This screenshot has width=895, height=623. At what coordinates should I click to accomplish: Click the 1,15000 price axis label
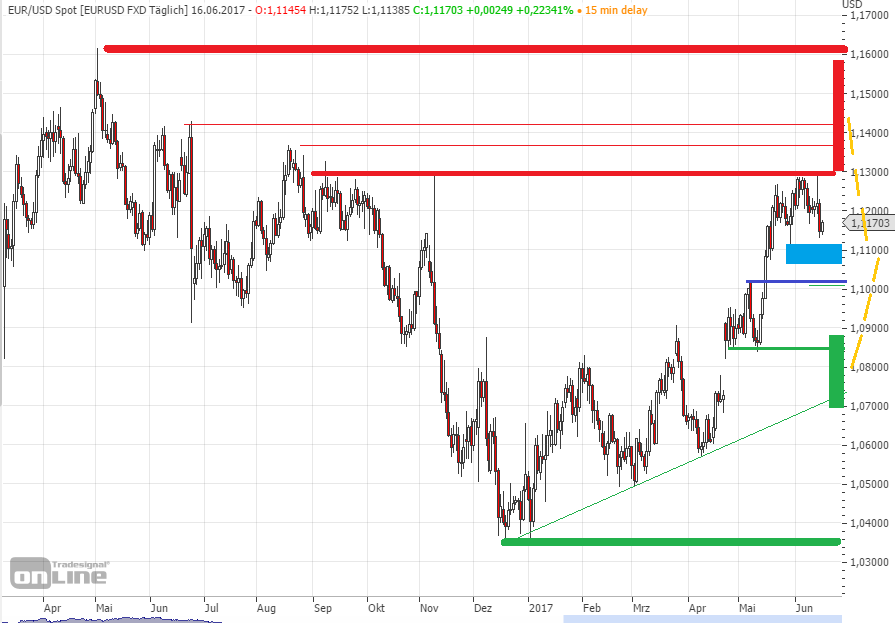coord(869,94)
